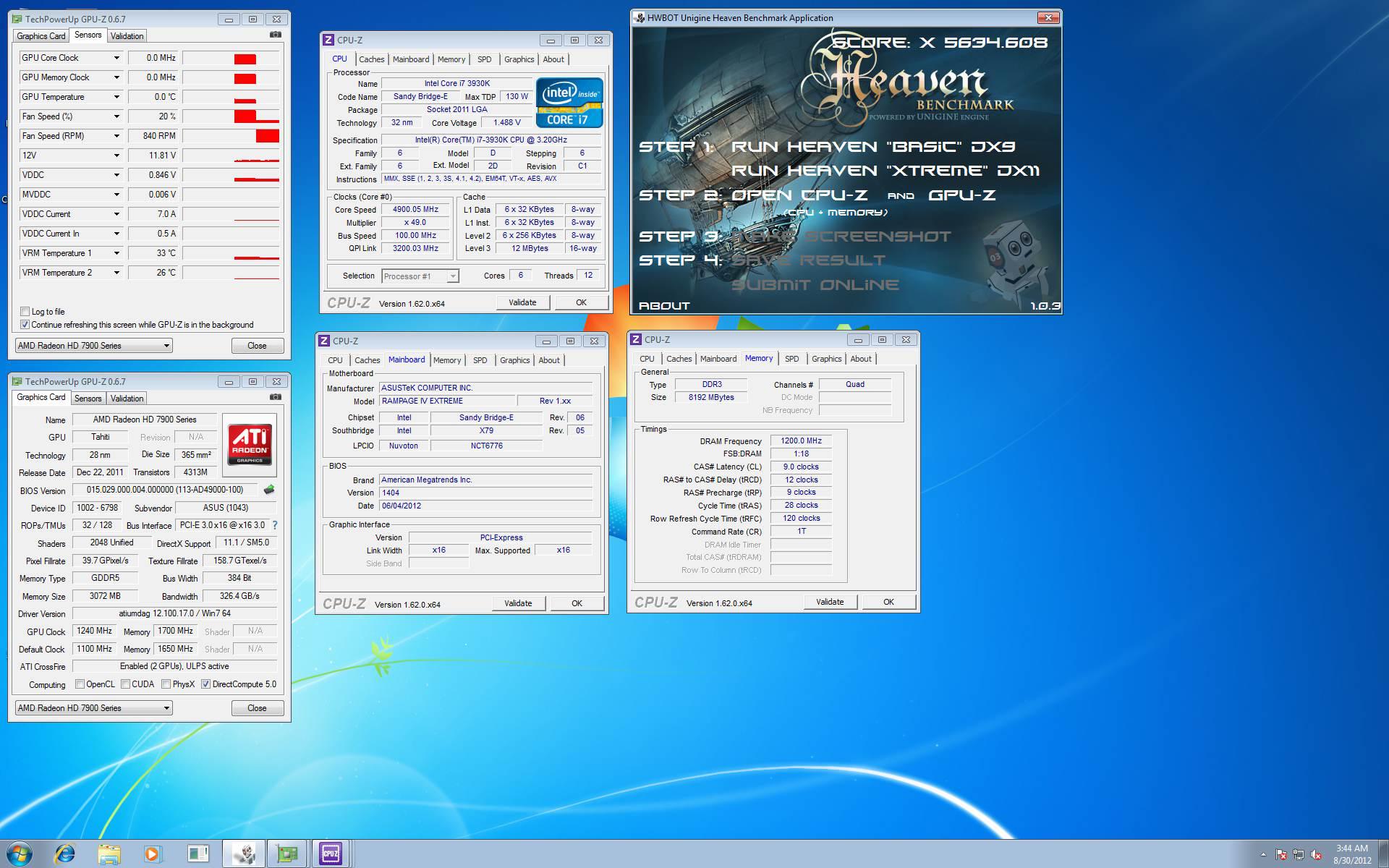Expand the GPU Temperature sensor dropdown

116,97
